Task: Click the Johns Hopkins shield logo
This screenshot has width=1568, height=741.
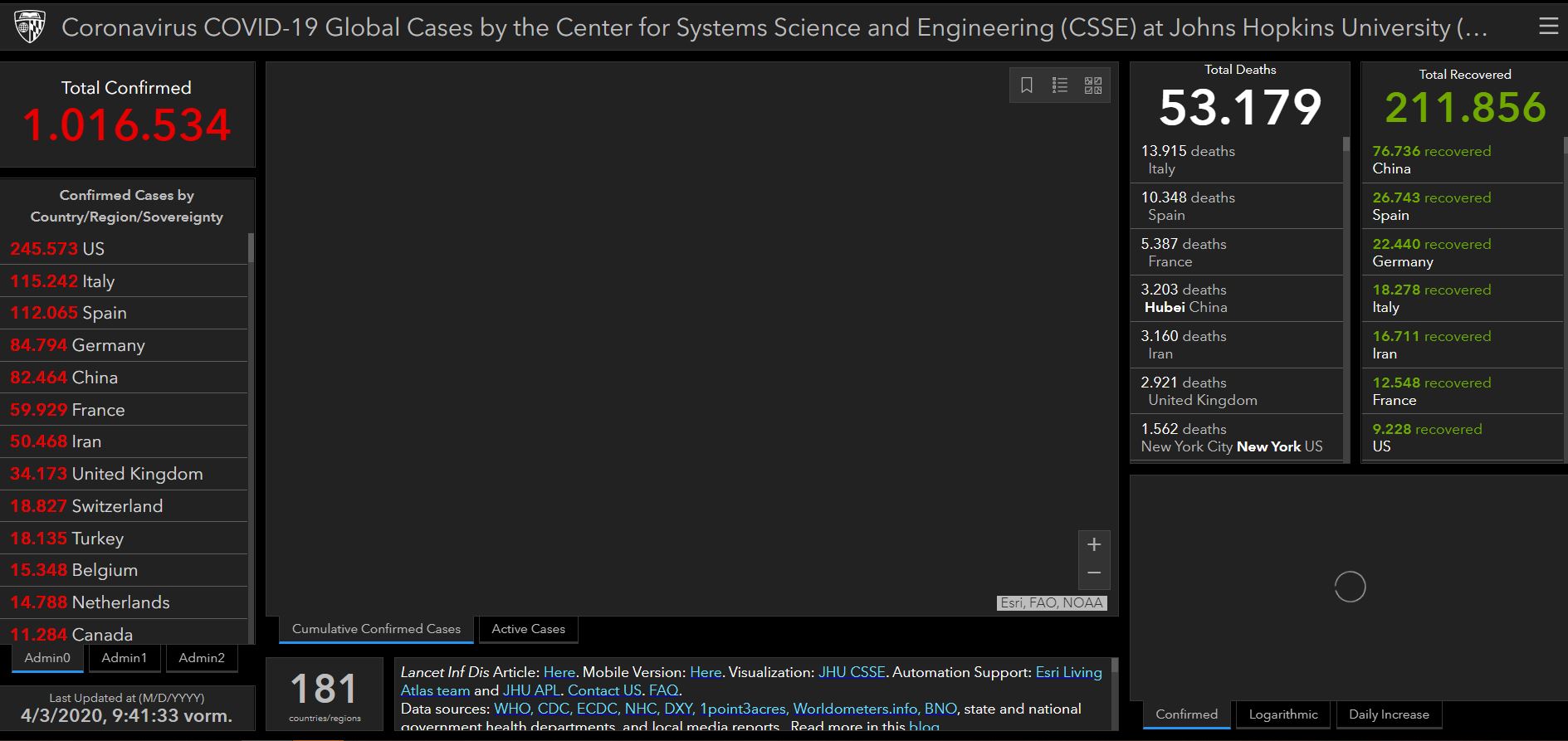Action: pos(31,27)
